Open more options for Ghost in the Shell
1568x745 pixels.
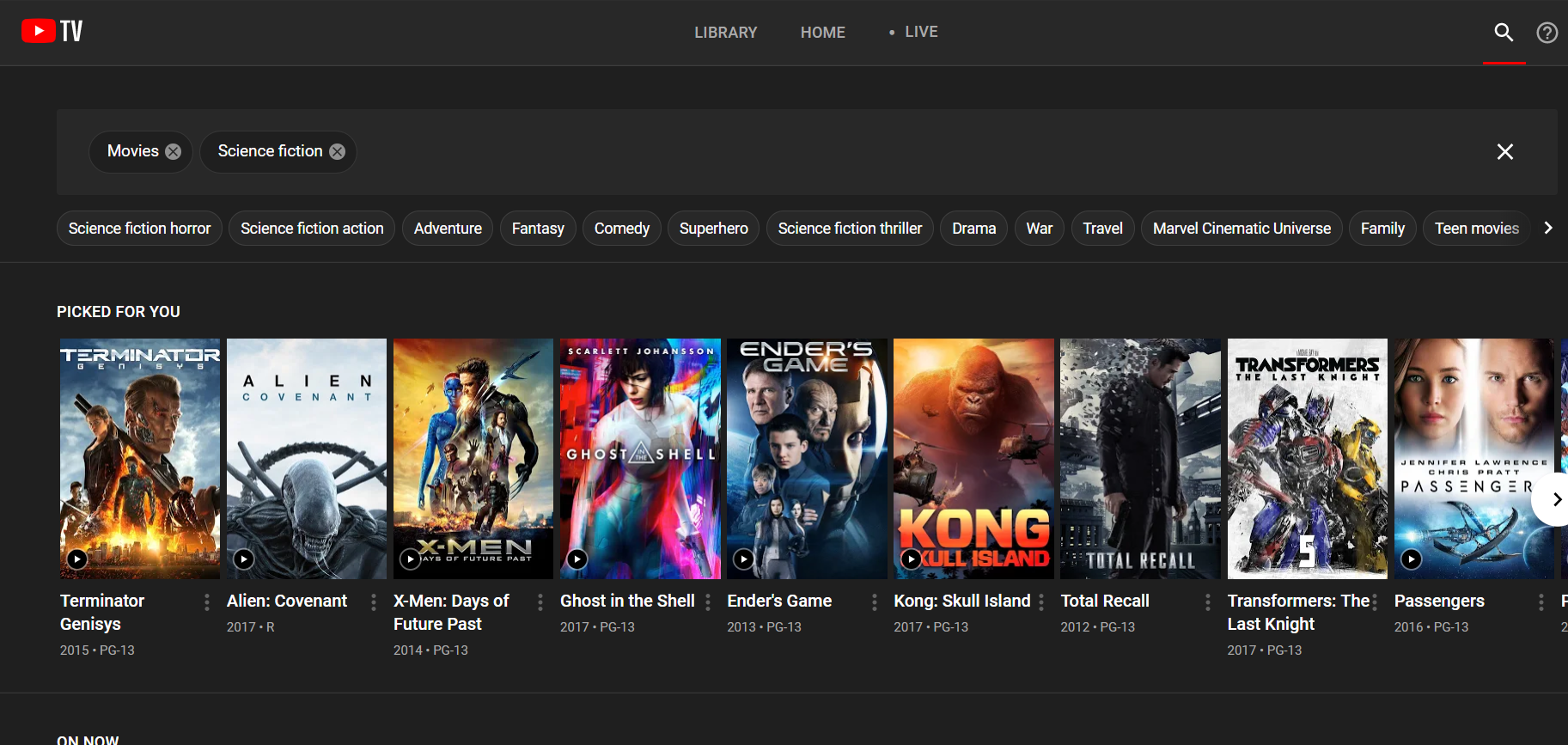tap(708, 601)
